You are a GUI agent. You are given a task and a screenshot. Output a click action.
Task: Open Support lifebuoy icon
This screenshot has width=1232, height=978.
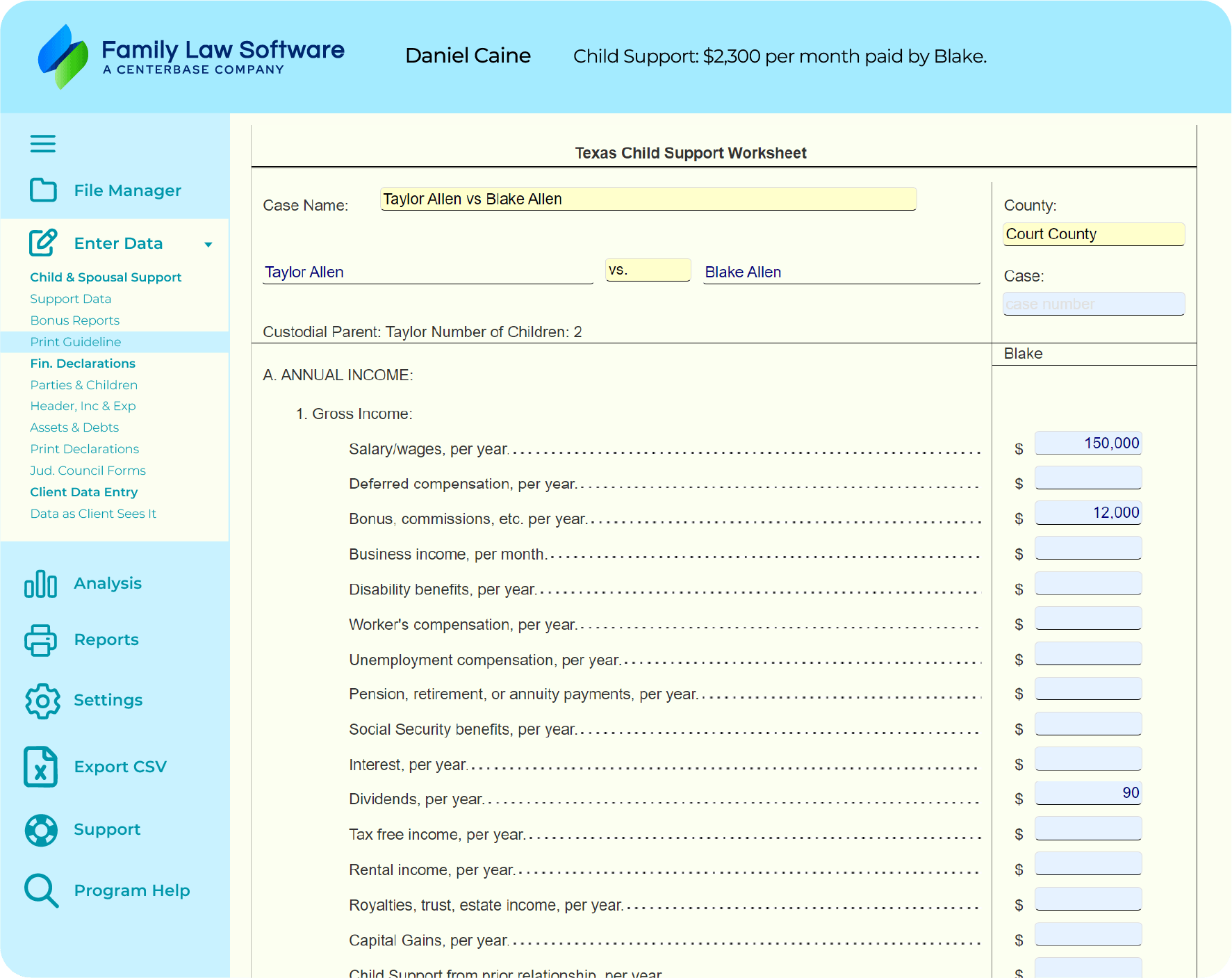tap(41, 830)
